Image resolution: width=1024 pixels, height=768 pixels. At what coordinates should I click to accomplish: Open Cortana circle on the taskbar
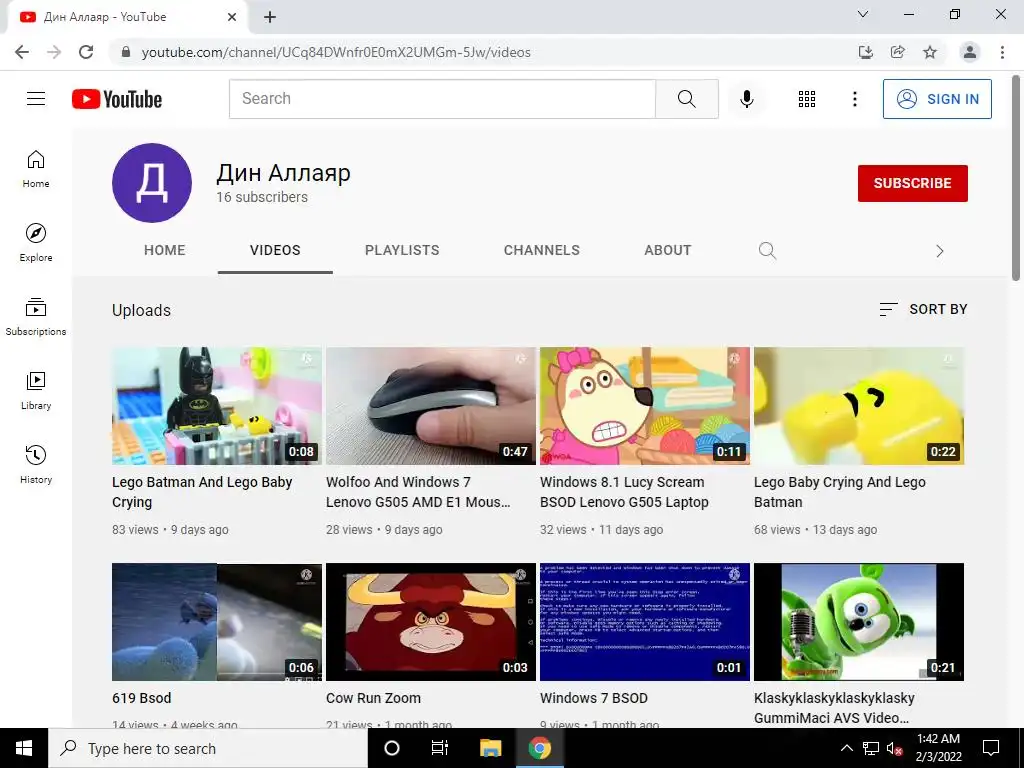click(x=392, y=748)
